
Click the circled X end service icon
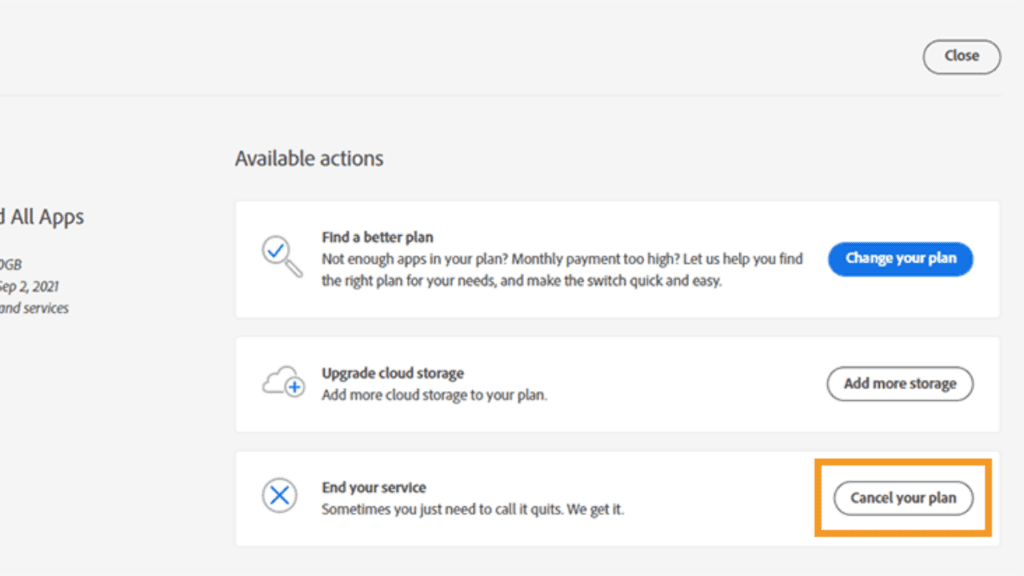(x=278, y=495)
